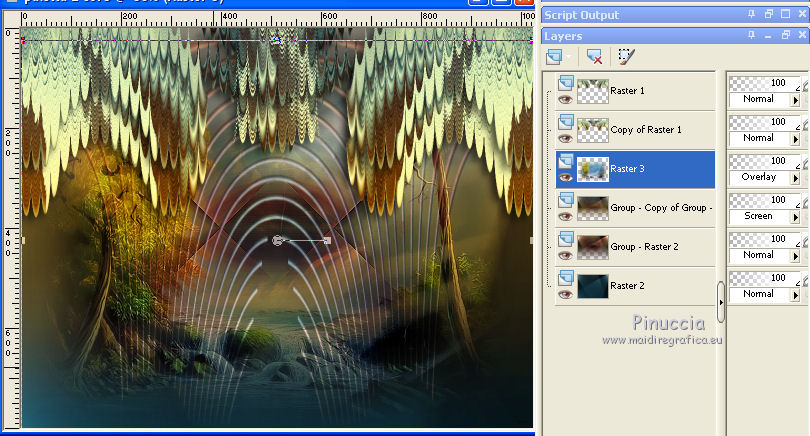Image resolution: width=810 pixels, height=436 pixels.
Task: Open blend mode dropdown for Raster 2 layer
Action: click(x=796, y=294)
